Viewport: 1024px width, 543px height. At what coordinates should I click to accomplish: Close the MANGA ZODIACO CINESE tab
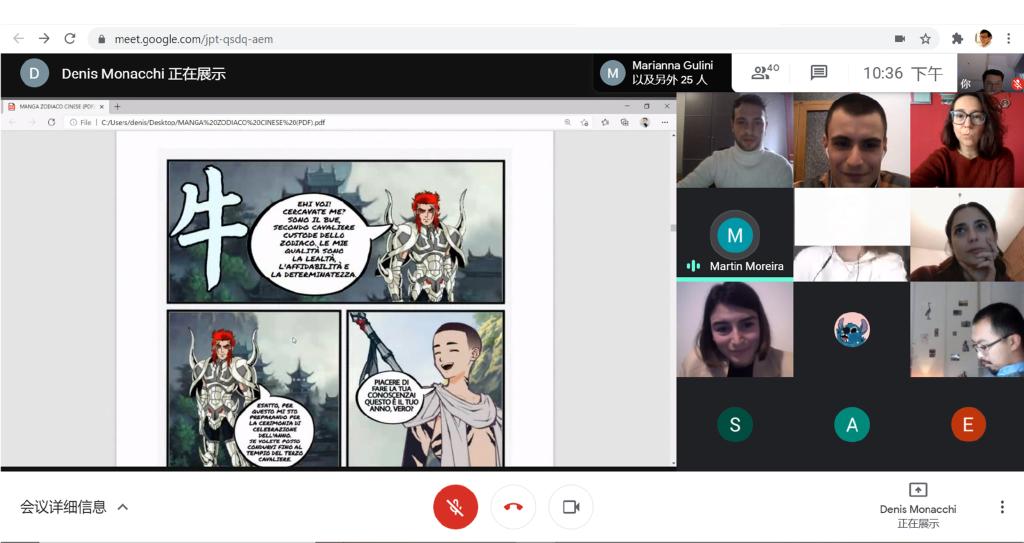point(102,107)
